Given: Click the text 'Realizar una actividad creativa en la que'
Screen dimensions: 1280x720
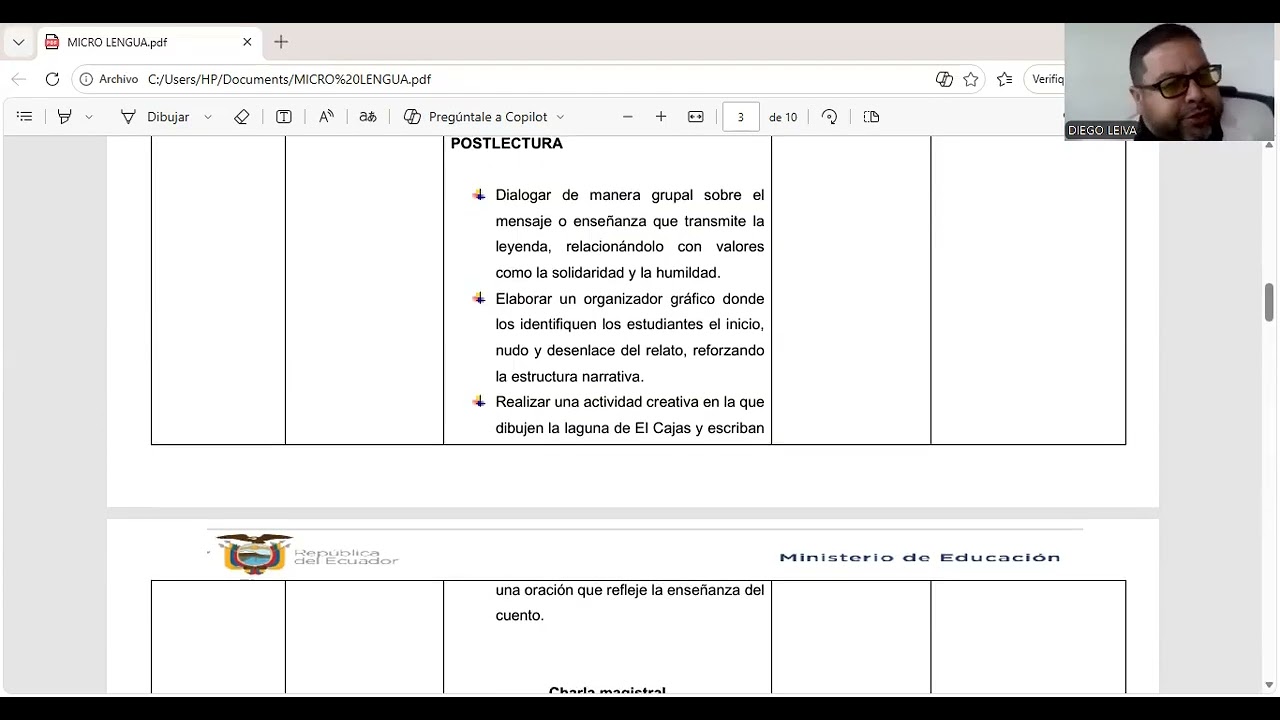Looking at the screenshot, I should coord(630,402).
